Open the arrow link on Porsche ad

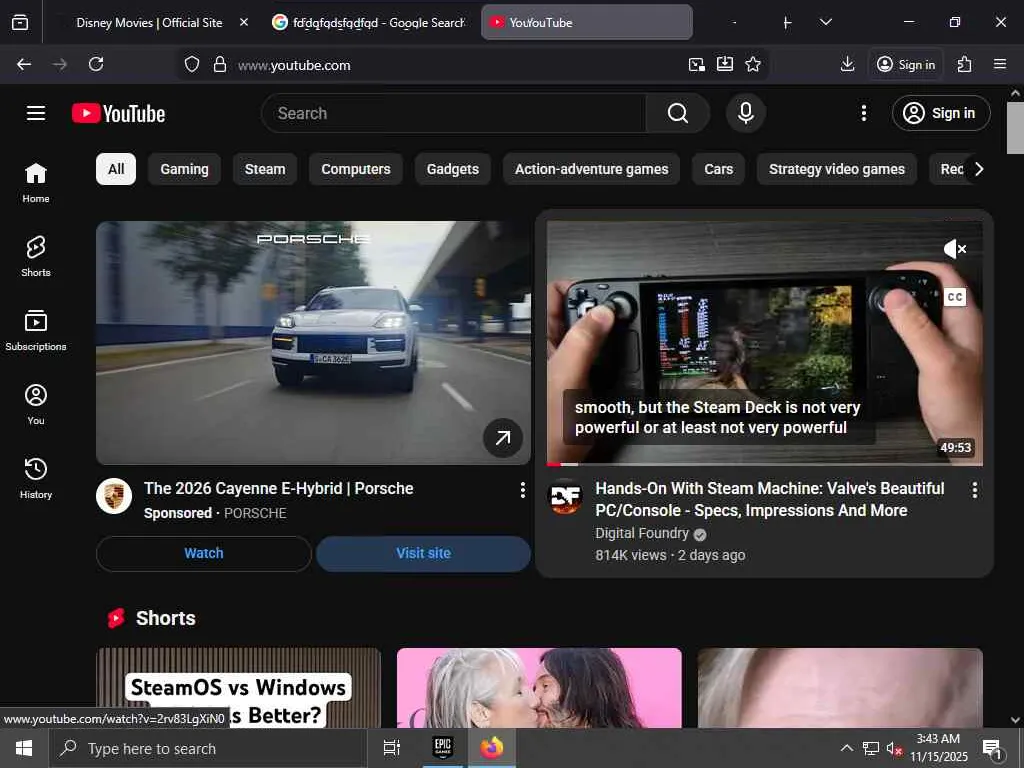click(503, 438)
